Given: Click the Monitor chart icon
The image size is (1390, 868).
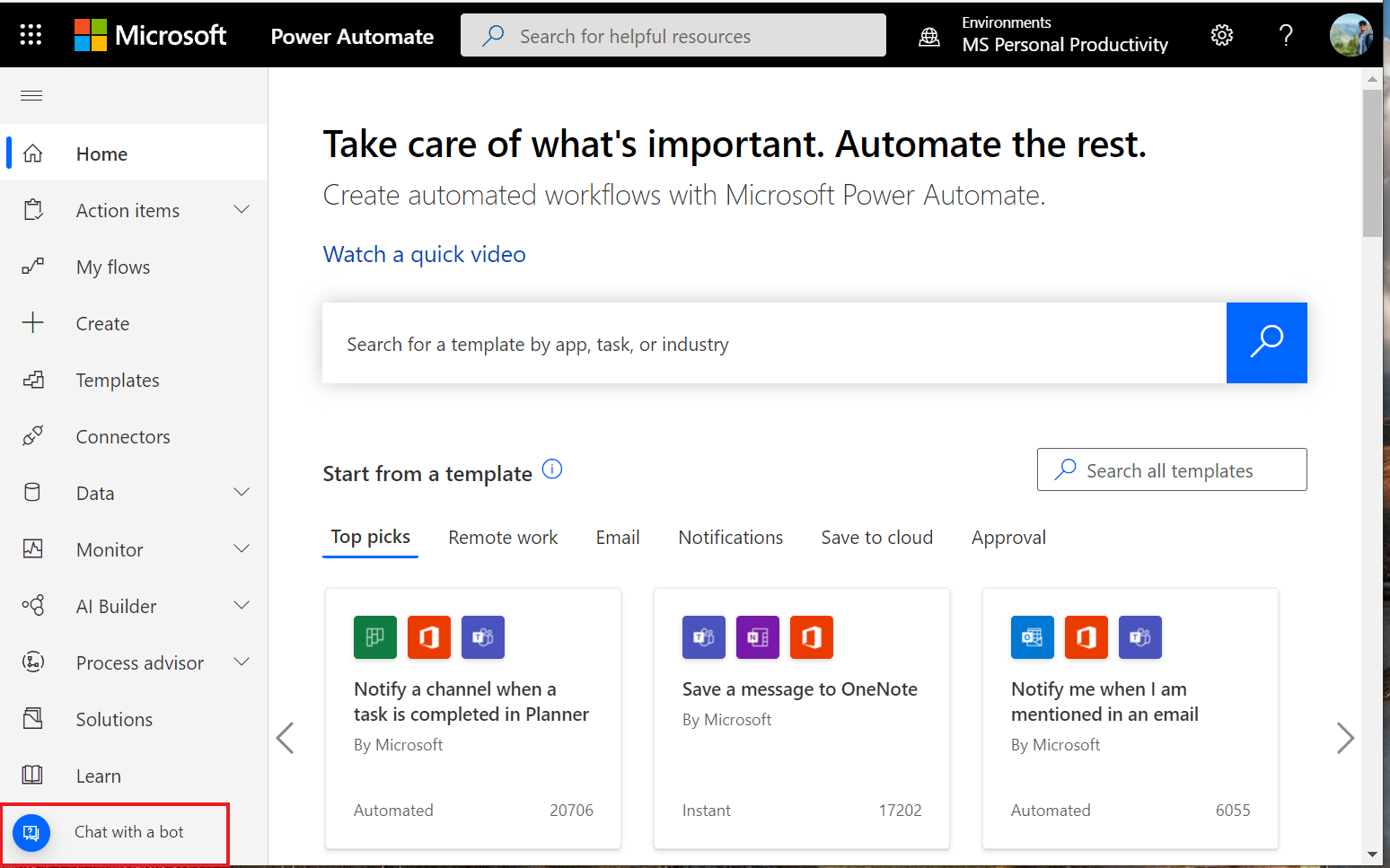Looking at the screenshot, I should [x=33, y=548].
